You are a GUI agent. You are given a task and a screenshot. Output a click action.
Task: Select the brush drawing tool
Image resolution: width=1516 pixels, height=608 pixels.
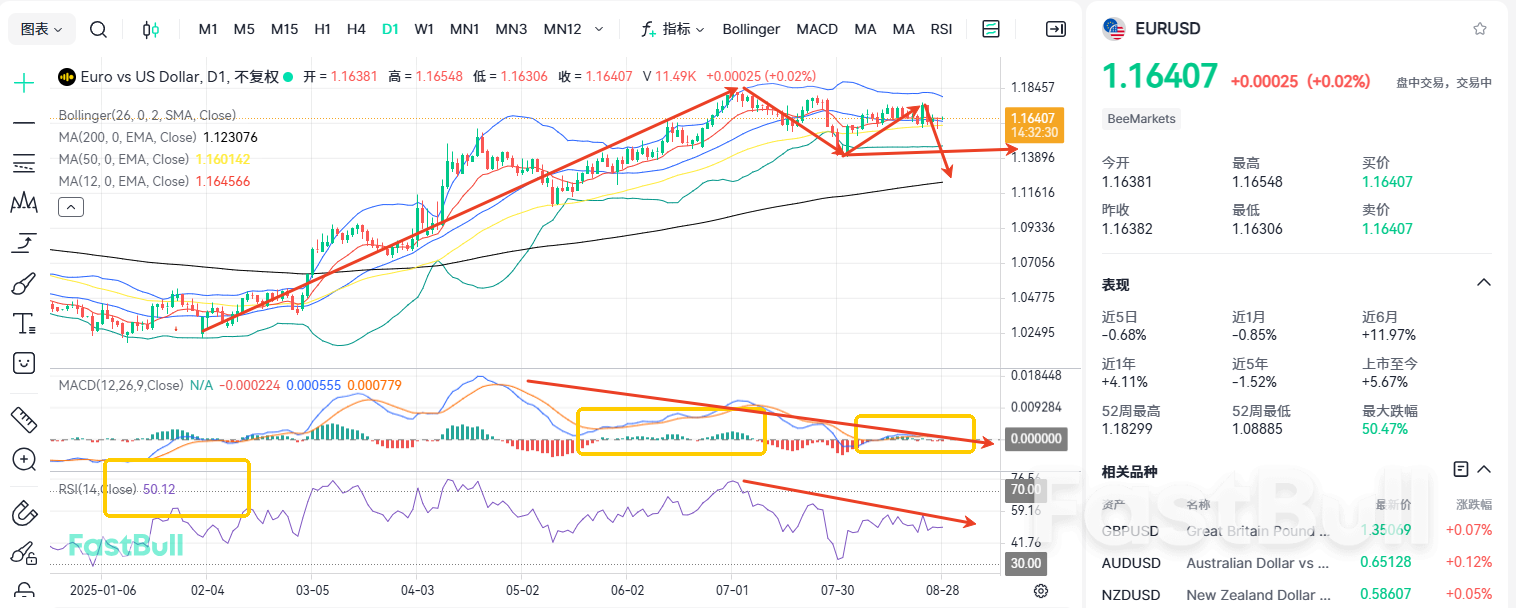tap(23, 284)
